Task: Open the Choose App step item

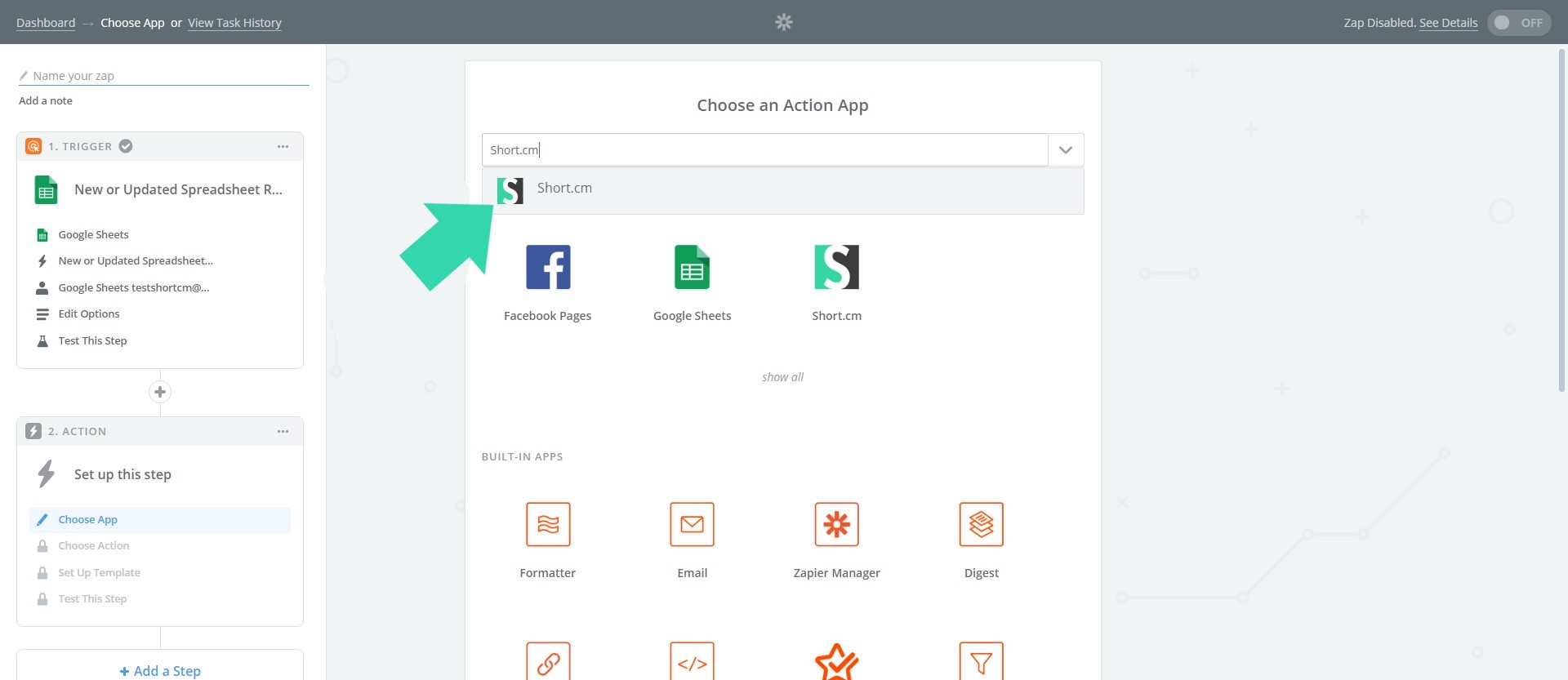Action: [88, 520]
